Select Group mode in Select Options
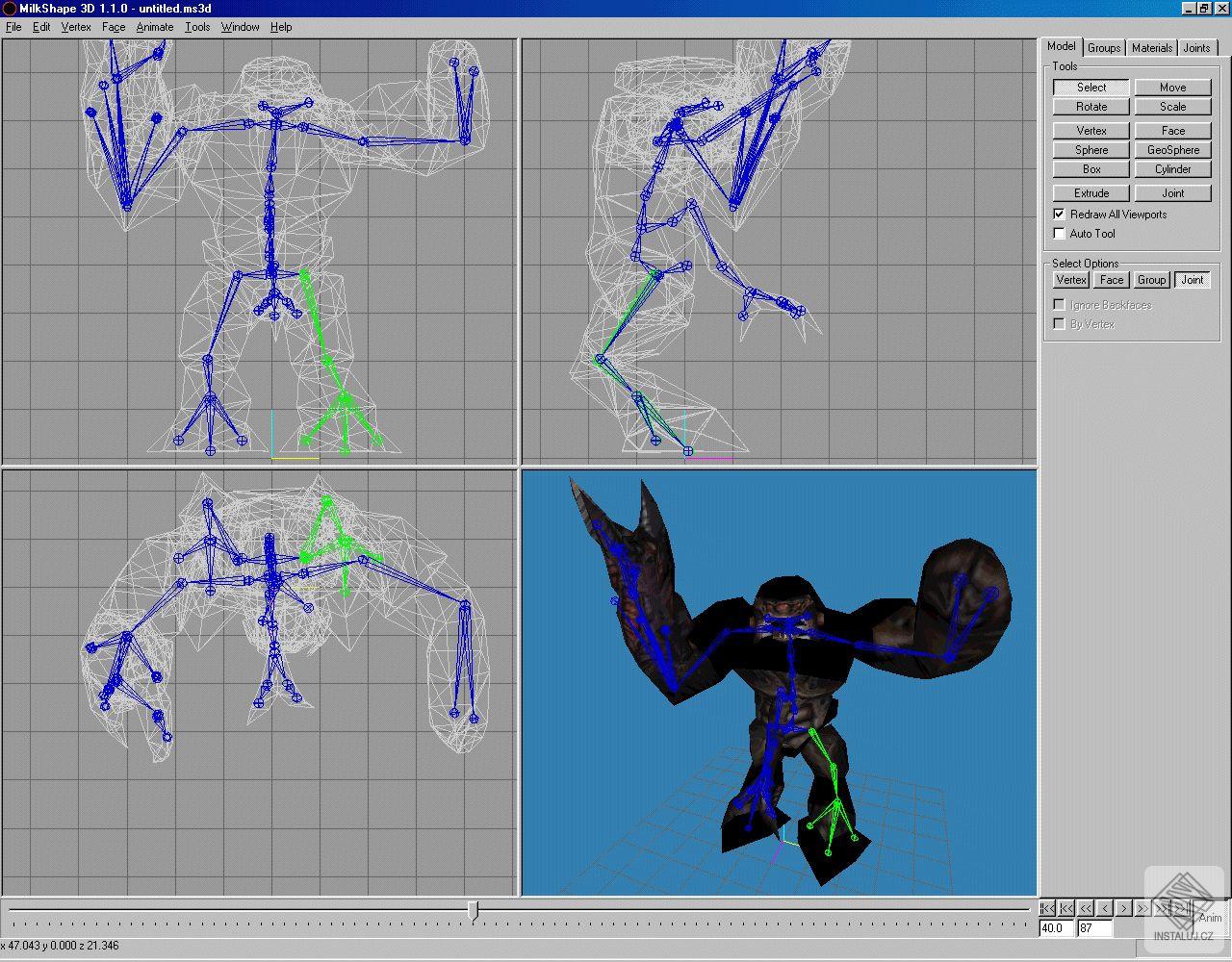Screen dimensions: 1232x962 point(1151,279)
